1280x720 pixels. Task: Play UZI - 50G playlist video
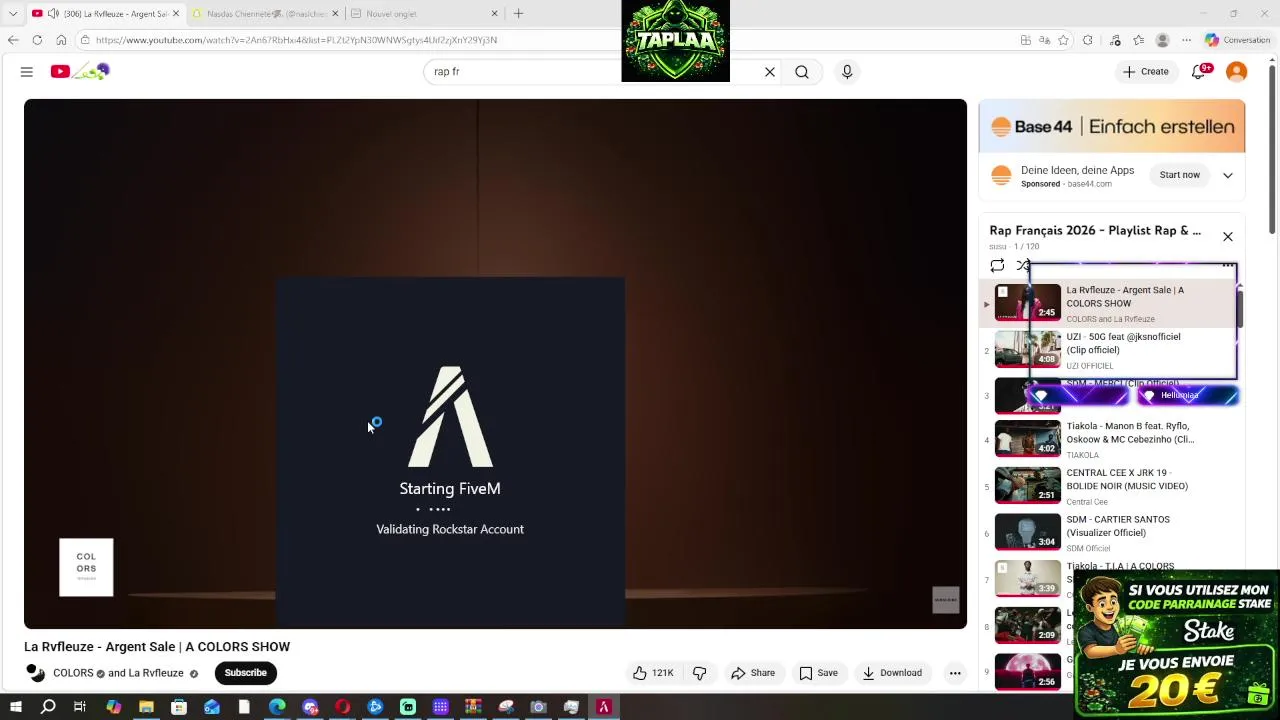click(1110, 350)
